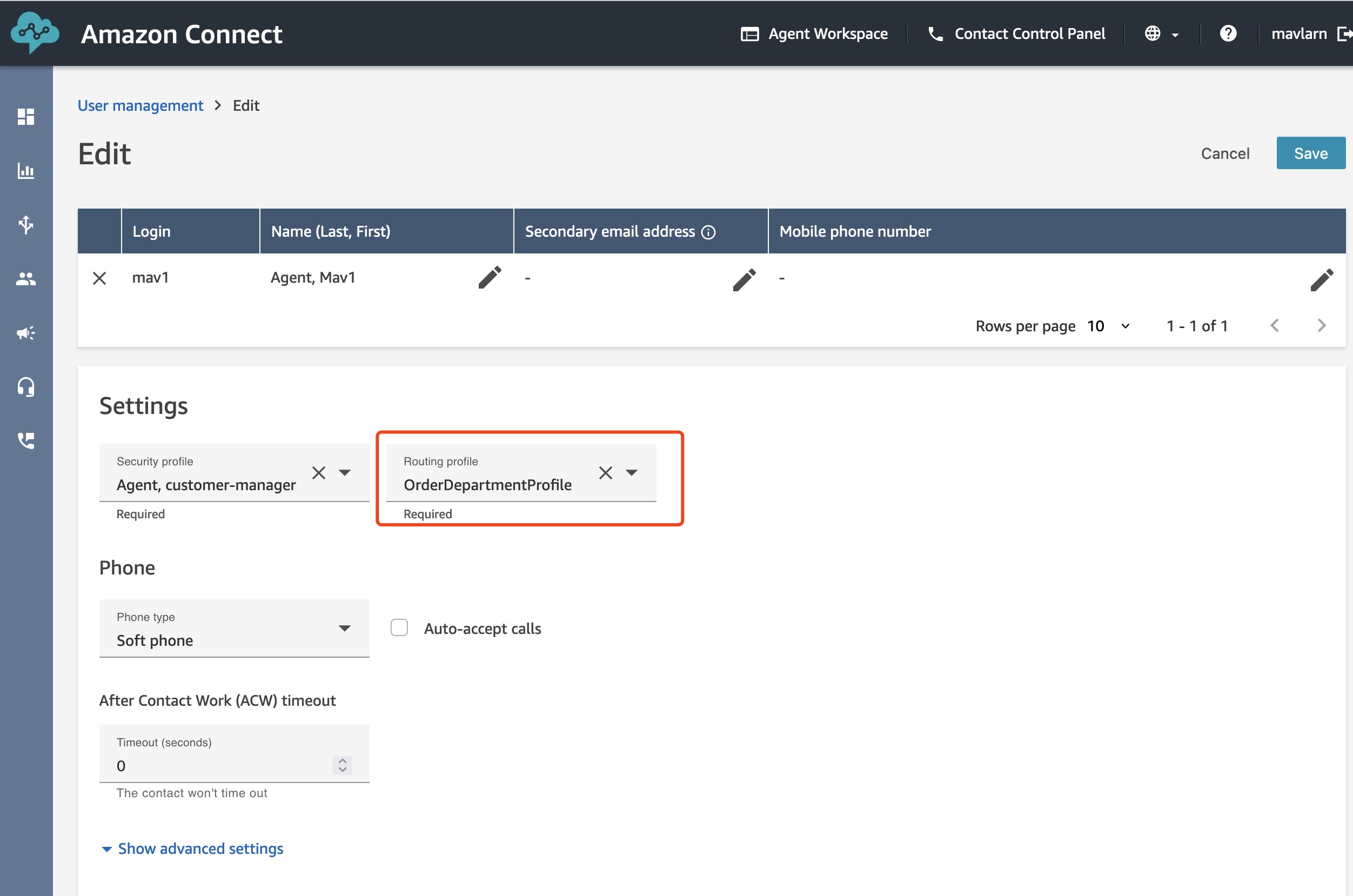
Task: Open the dashboard icon in the sidebar
Action: [x=26, y=117]
